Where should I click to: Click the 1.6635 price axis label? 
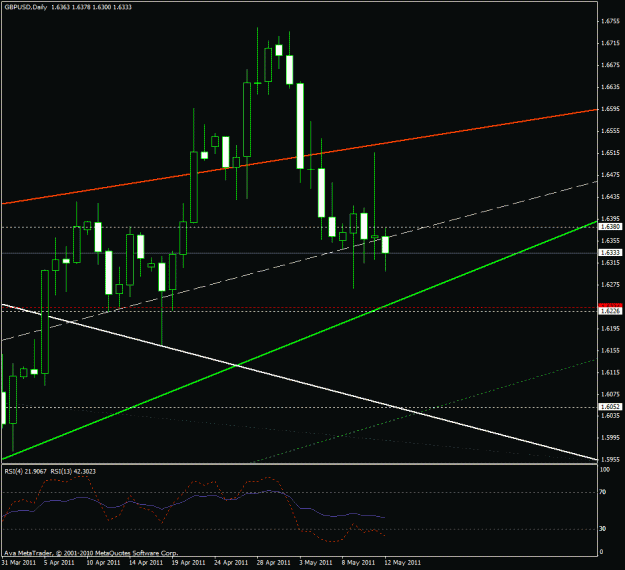tap(611, 87)
